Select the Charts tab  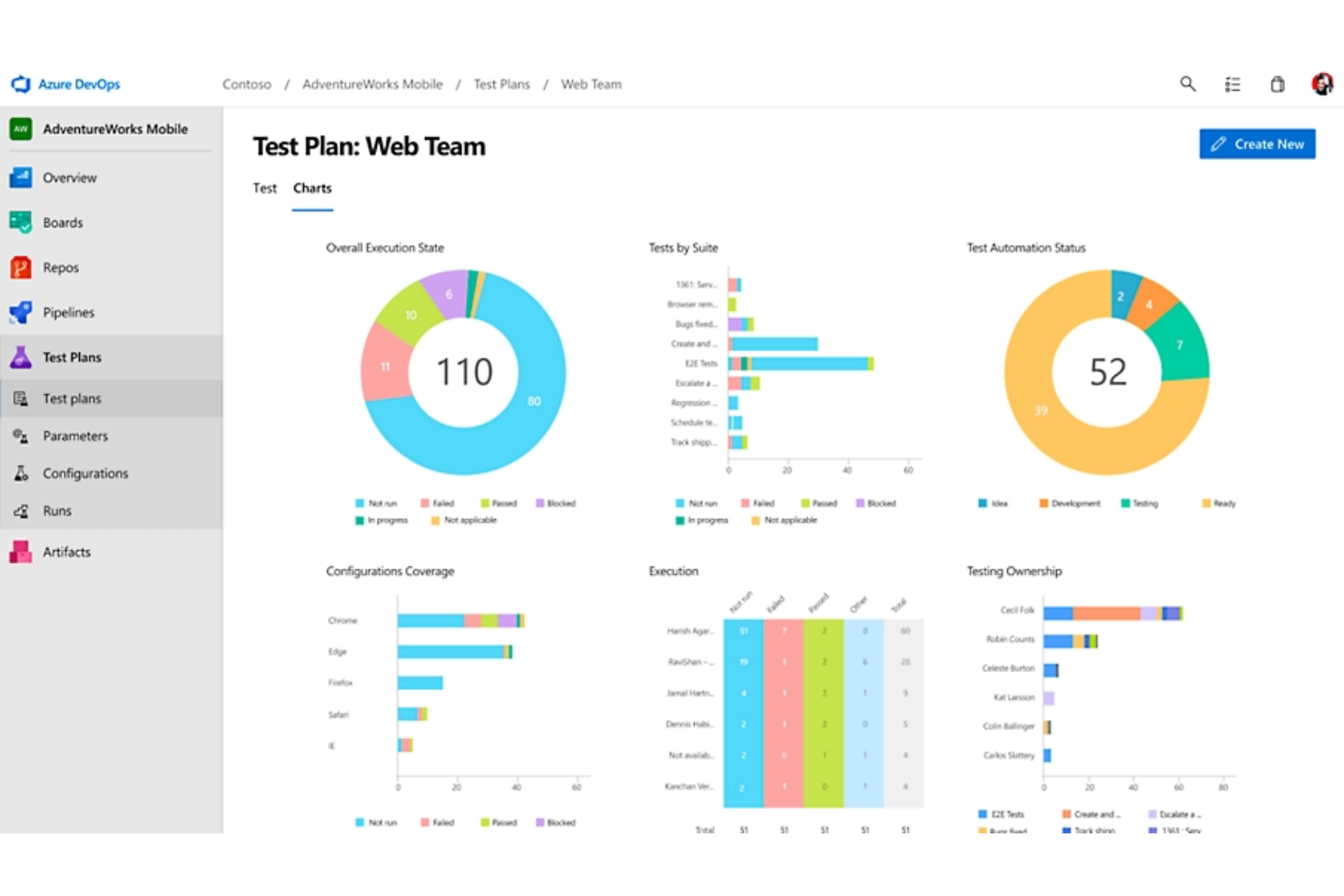tap(312, 188)
